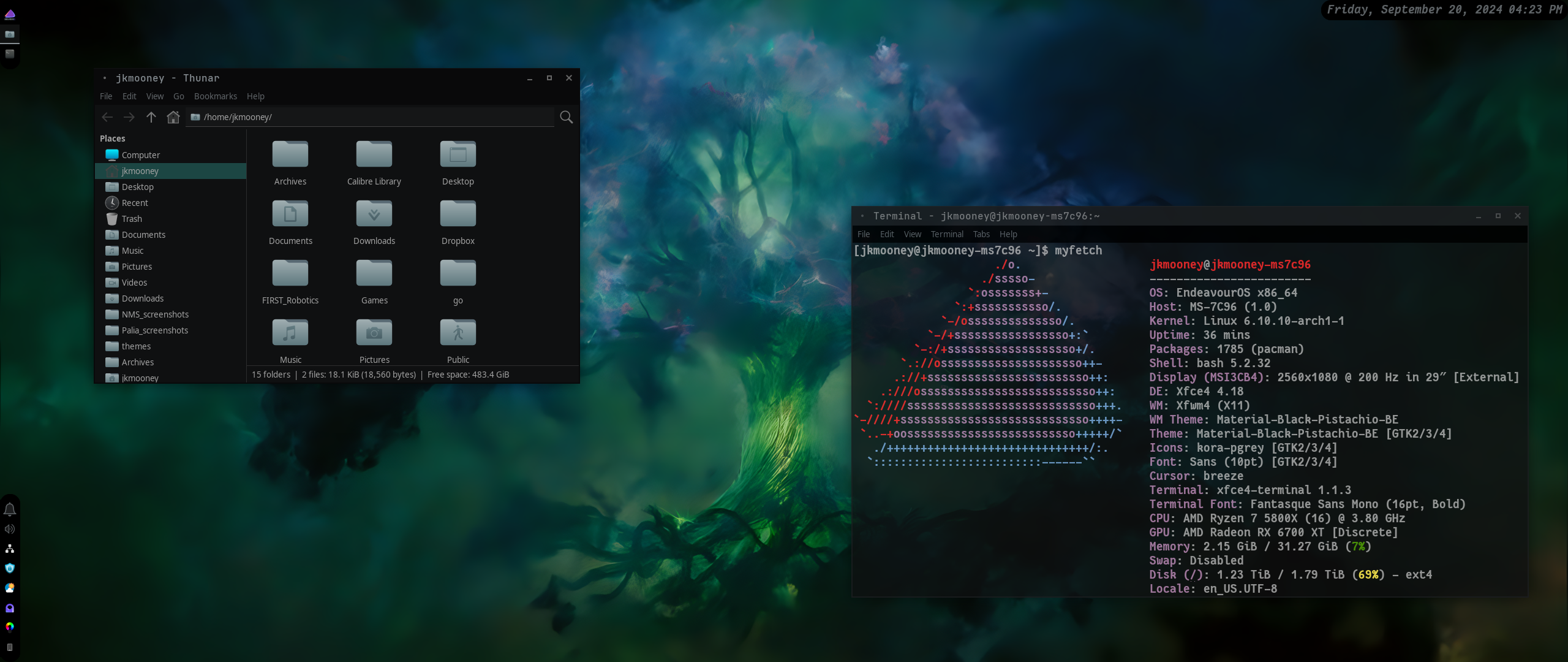Click the Thunar search magnifier icon
The image size is (1568, 662).
[x=567, y=117]
